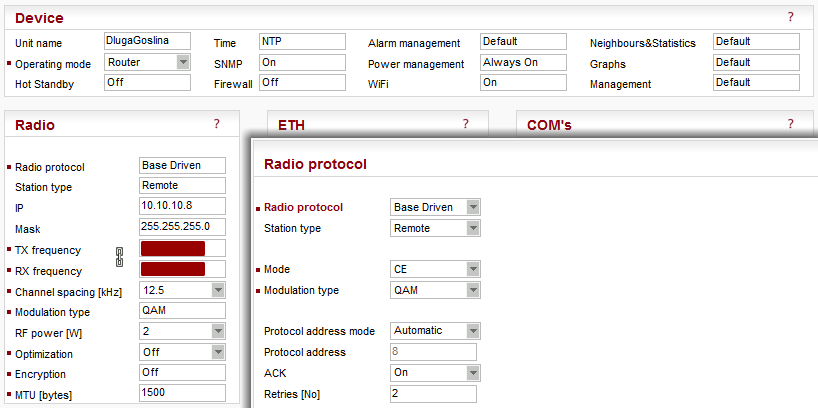
Task: Click the Channel spacing [kHz] label
Action: pyautogui.click(x=68, y=292)
